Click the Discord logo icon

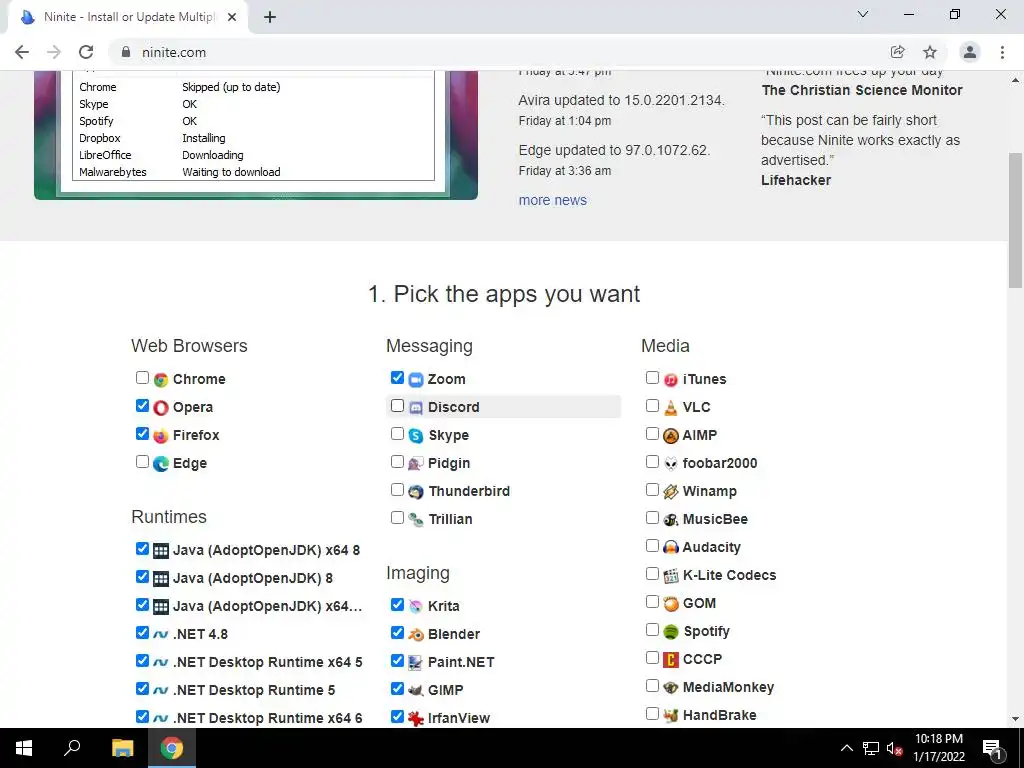click(x=416, y=408)
